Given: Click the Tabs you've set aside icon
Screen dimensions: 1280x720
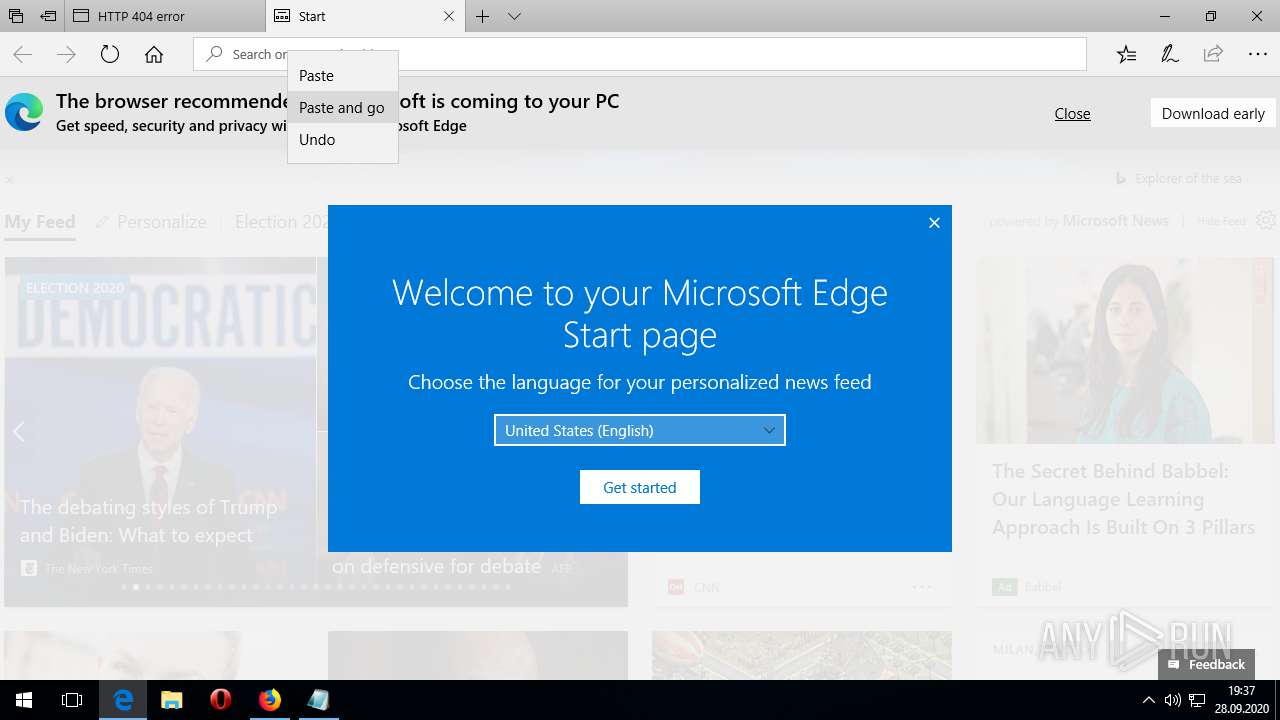Looking at the screenshot, I should 16,16.
